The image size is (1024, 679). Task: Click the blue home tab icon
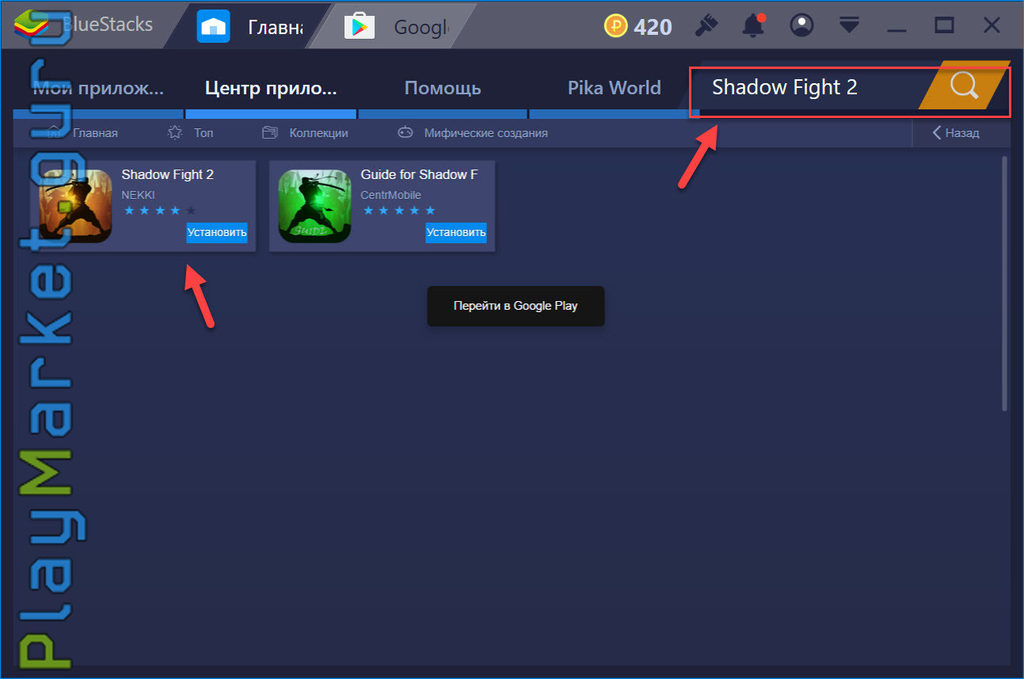(x=213, y=27)
